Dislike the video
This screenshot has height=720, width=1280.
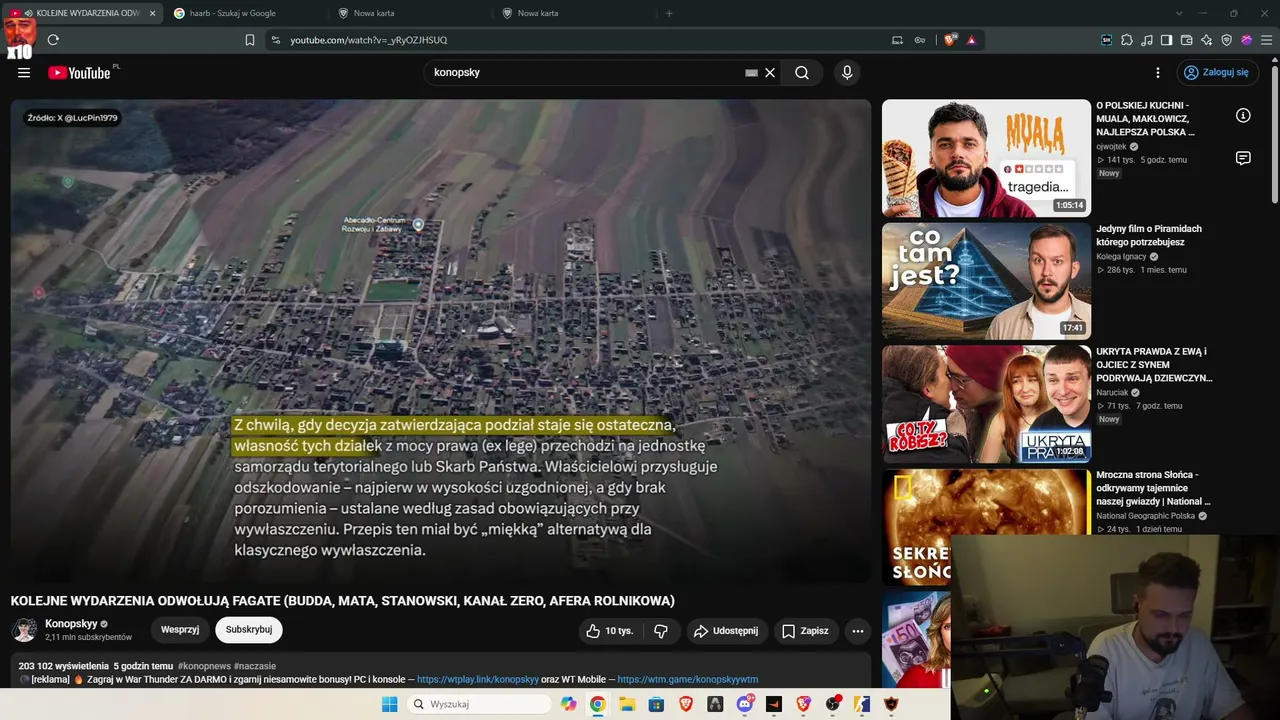660,631
